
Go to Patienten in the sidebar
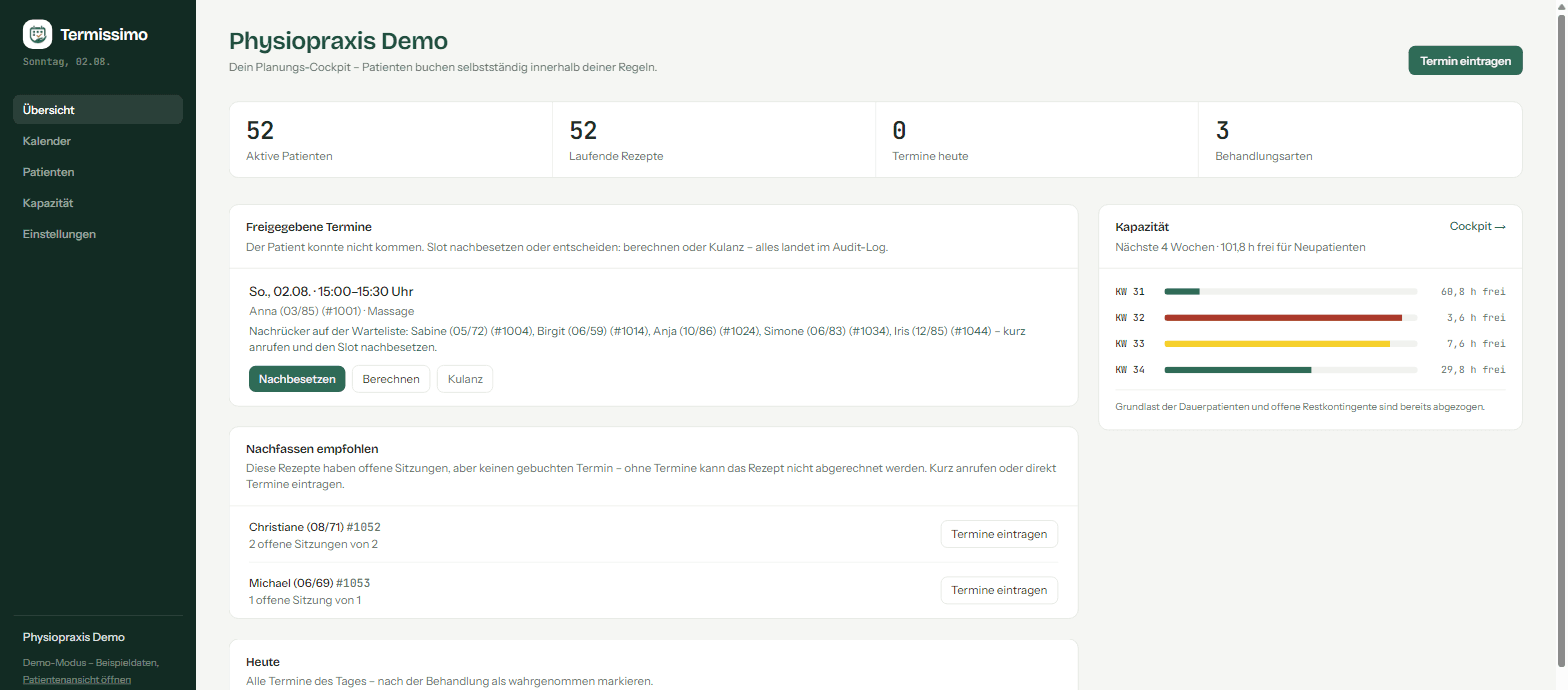[98, 172]
